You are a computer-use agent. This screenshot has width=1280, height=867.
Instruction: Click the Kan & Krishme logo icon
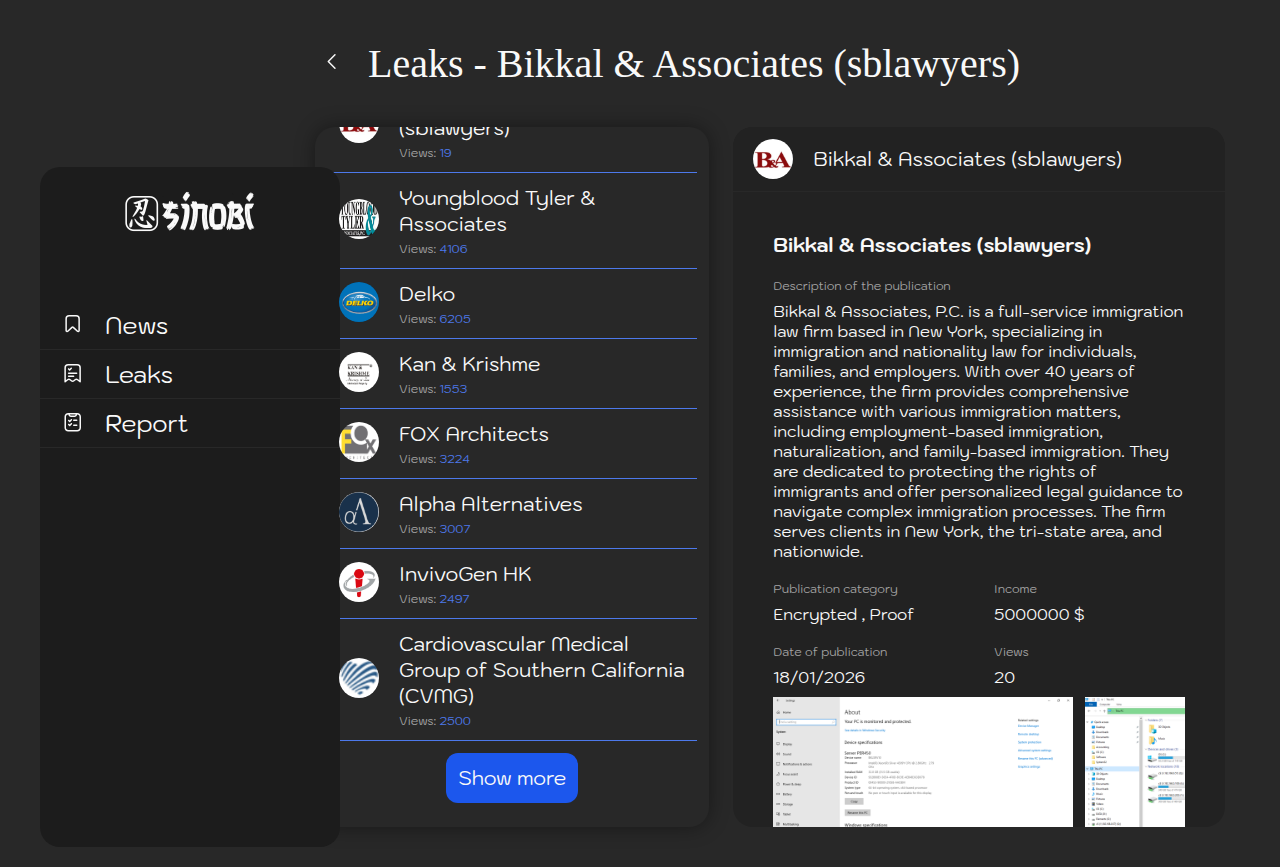coord(359,372)
